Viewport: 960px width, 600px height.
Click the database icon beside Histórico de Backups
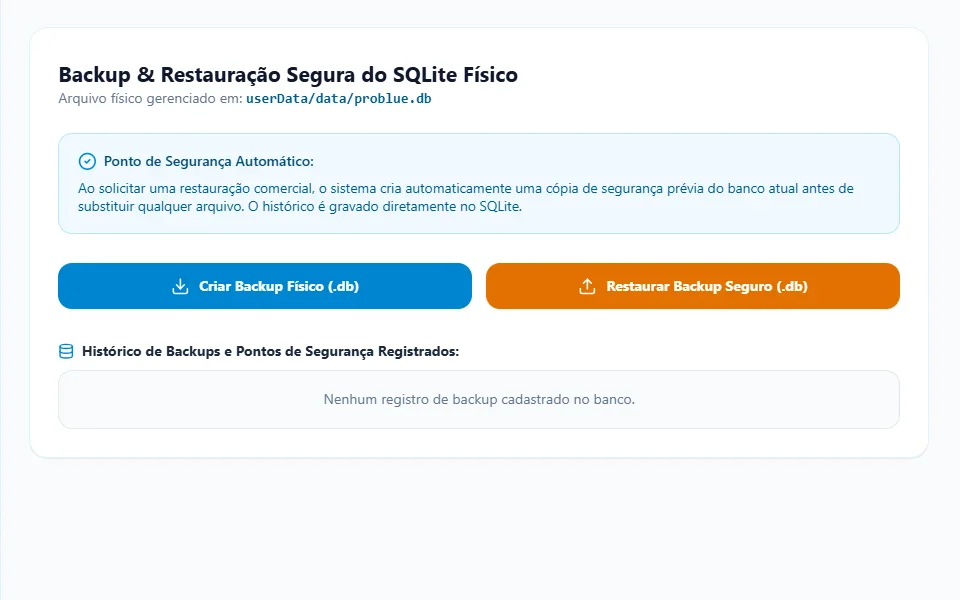[66, 351]
